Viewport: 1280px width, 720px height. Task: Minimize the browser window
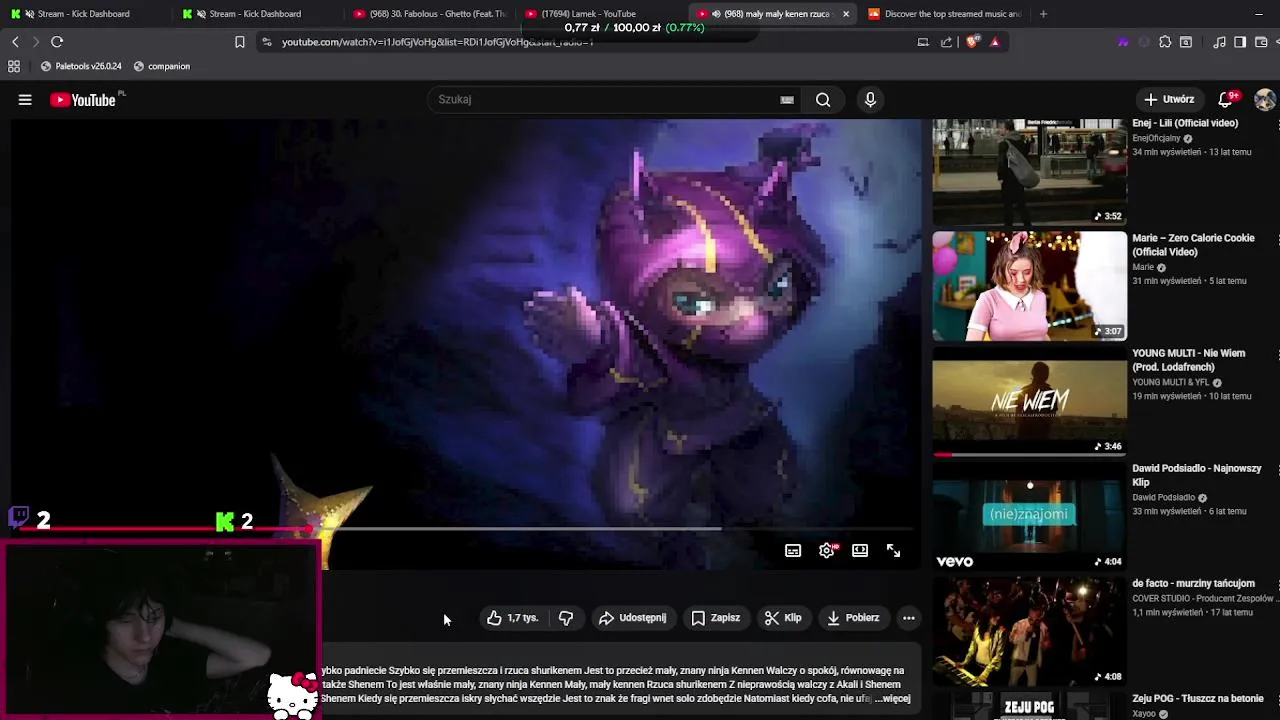pyautogui.click(x=1258, y=14)
